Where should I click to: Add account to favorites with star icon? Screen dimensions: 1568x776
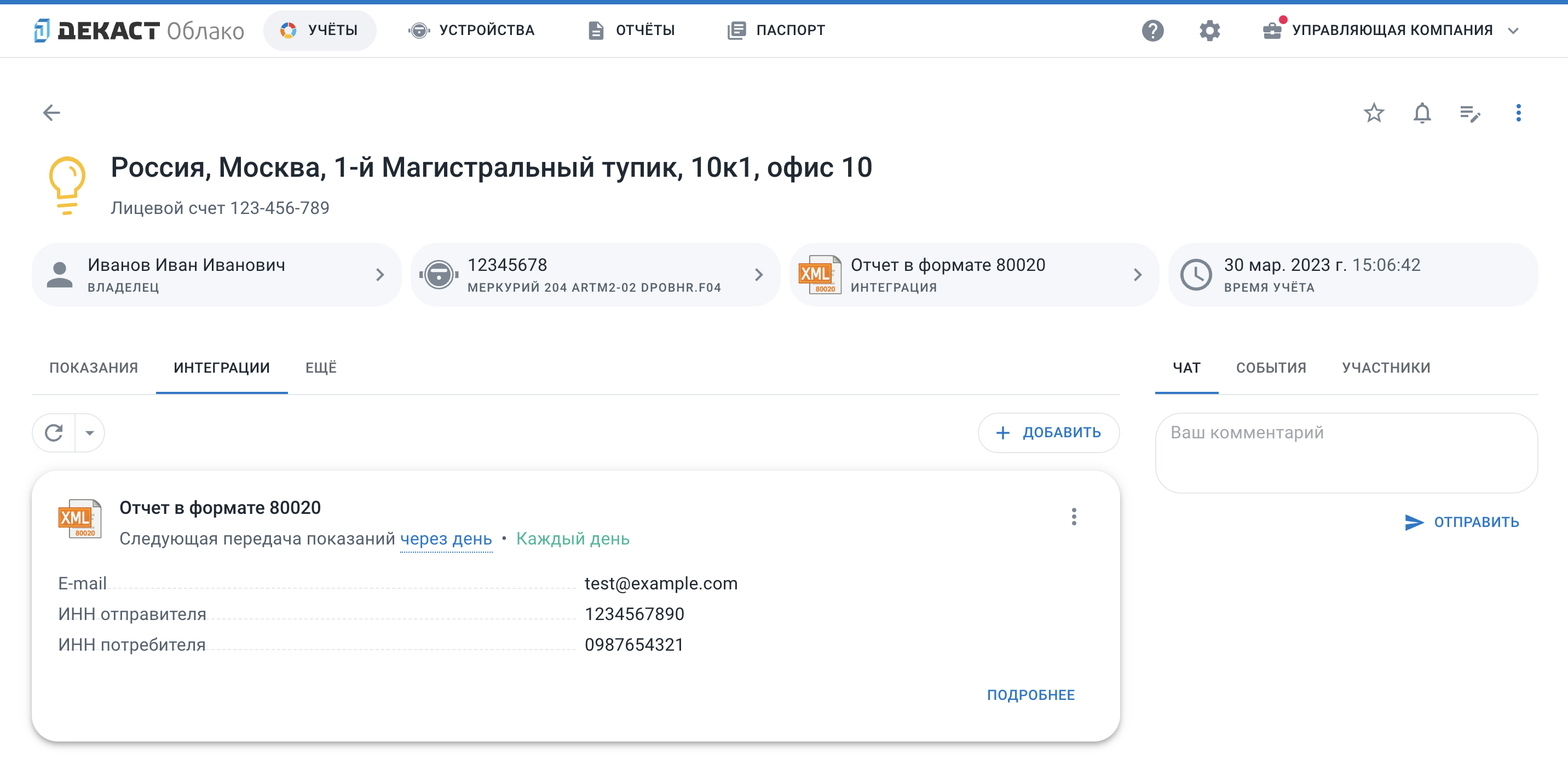click(1374, 113)
